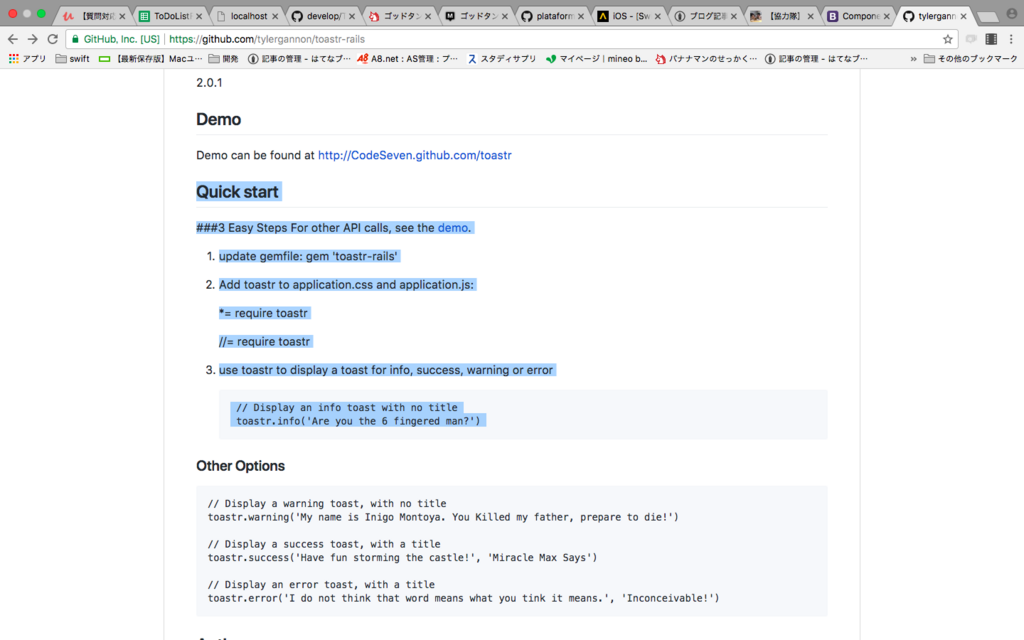Open the アプリ apps shortcut
1024x640 pixels.
click(x=27, y=59)
